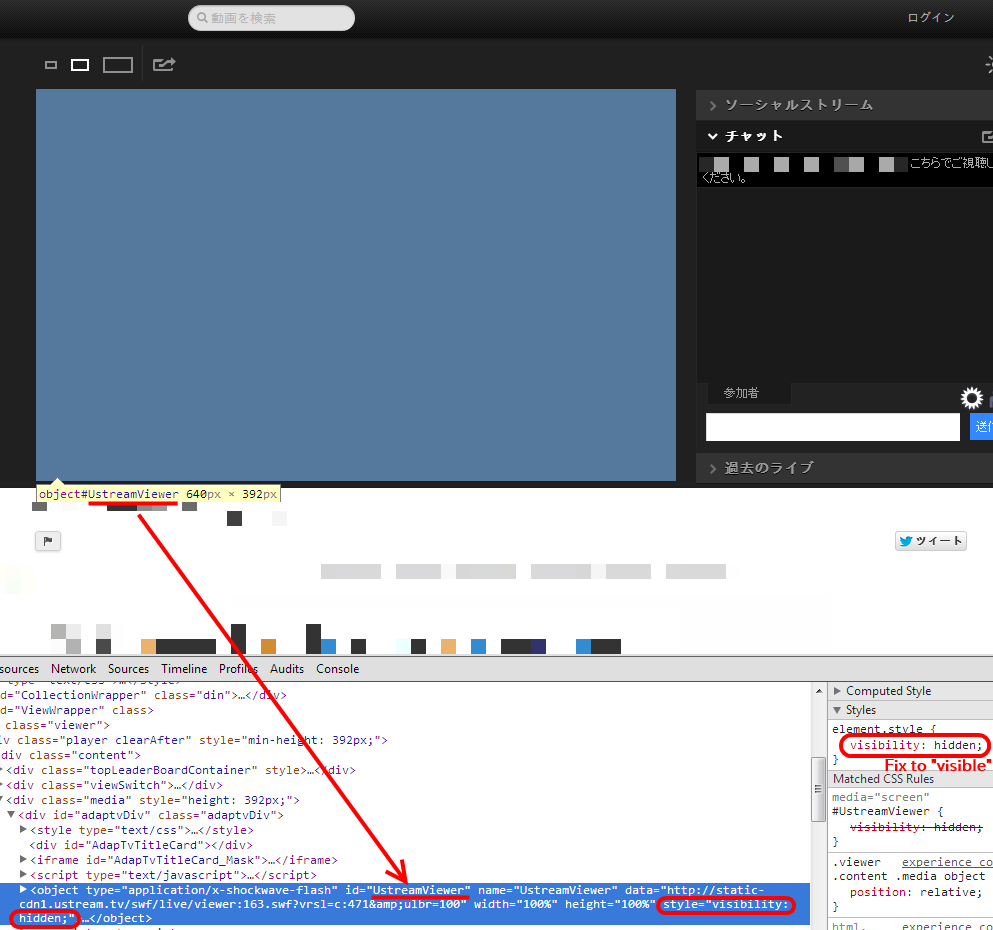This screenshot has width=993, height=930.
Task: Select the ViewWrapper row
Action: click(77, 710)
